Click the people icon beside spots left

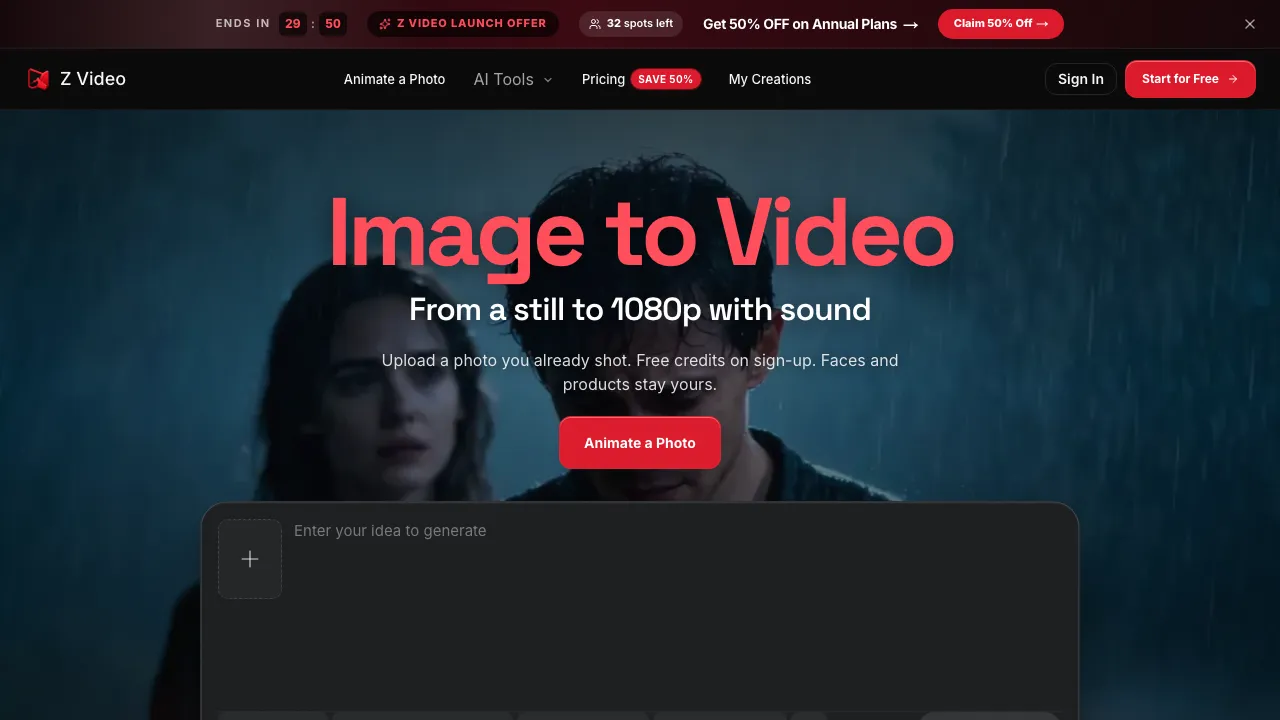pos(595,24)
